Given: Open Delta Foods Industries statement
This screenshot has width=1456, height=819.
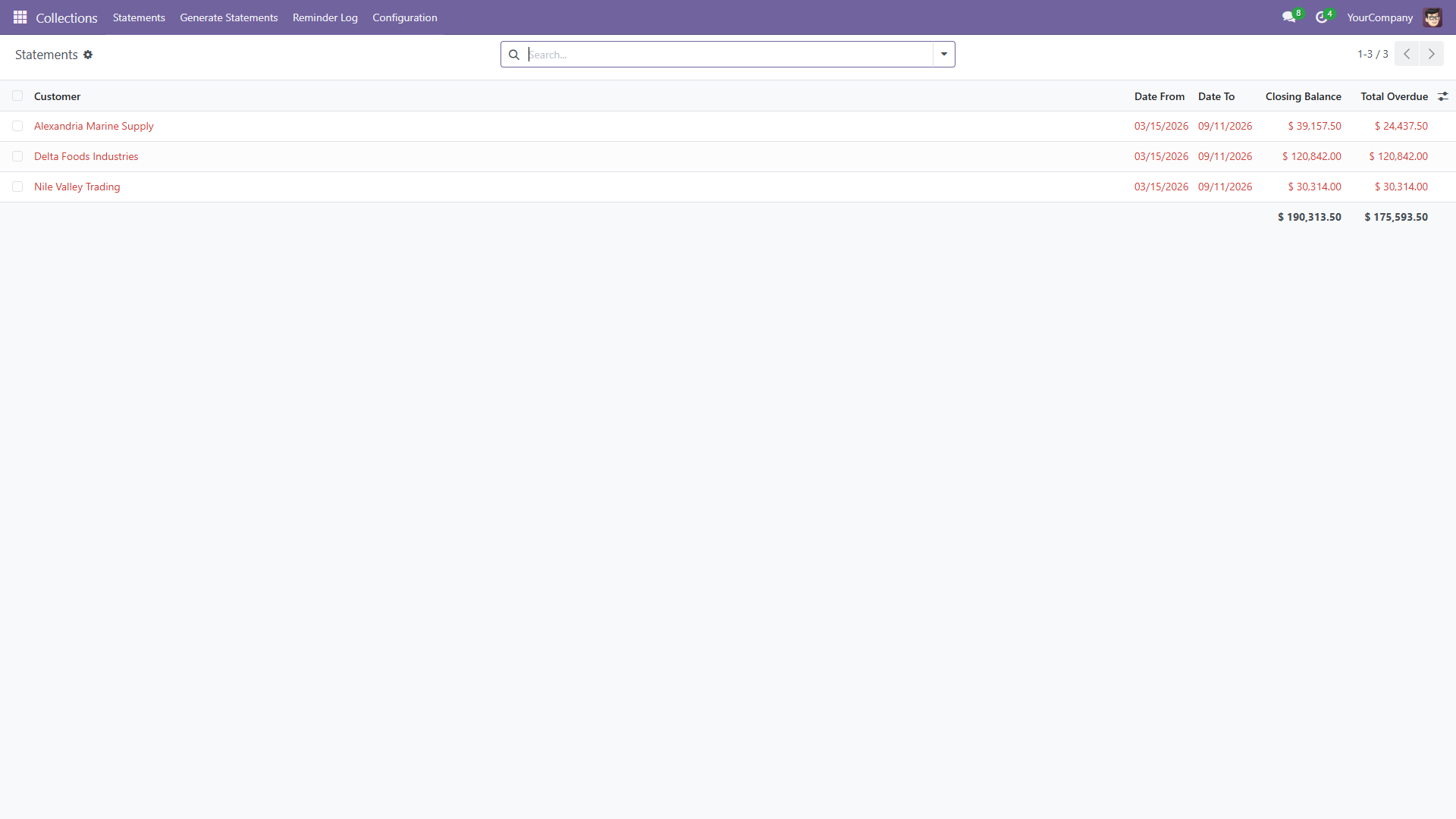Looking at the screenshot, I should [x=86, y=156].
